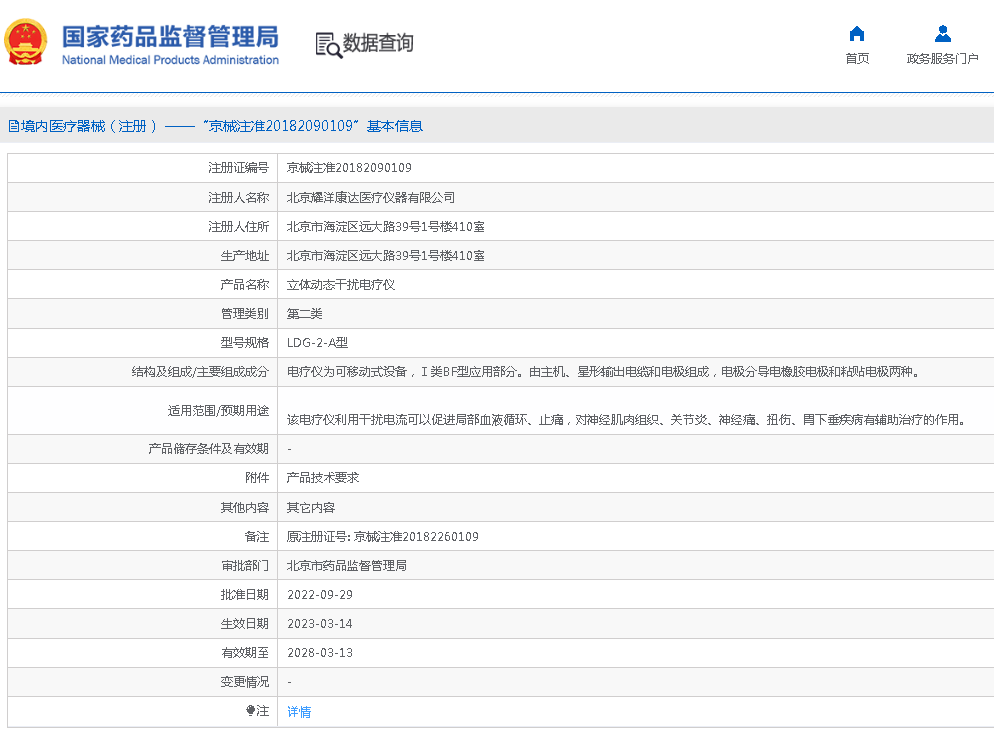This screenshot has height=731, width=994.
Task: Click product name 立体动态干扰电疗仪
Action: pyautogui.click(x=341, y=285)
